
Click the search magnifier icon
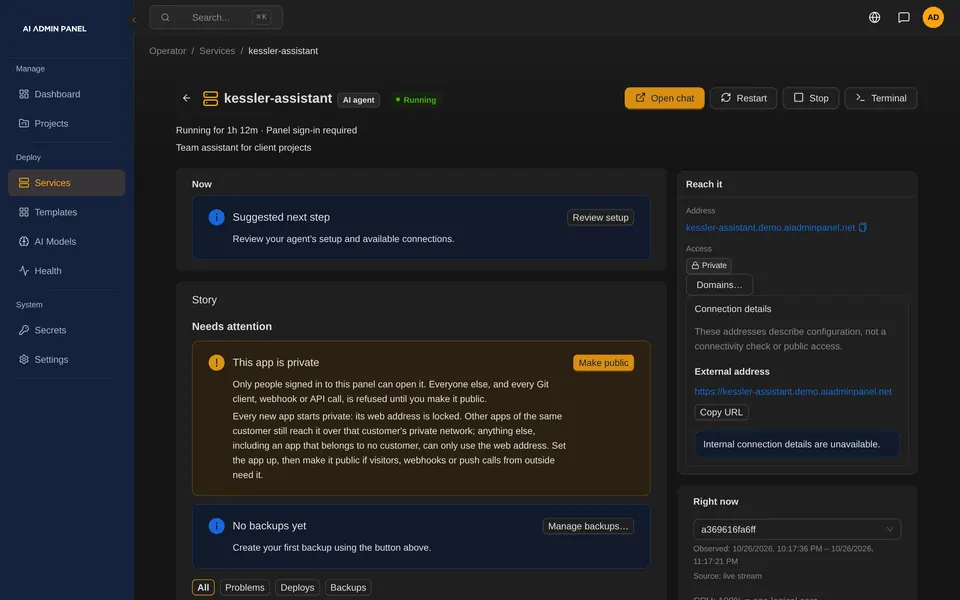click(x=165, y=17)
